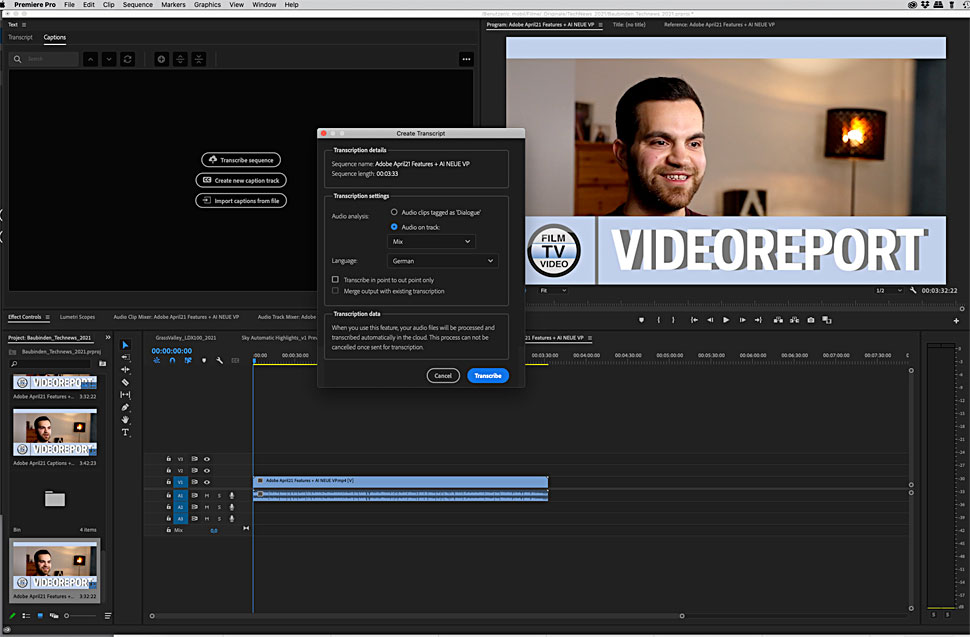
Task: Select the Hand tool
Action: 125,419
